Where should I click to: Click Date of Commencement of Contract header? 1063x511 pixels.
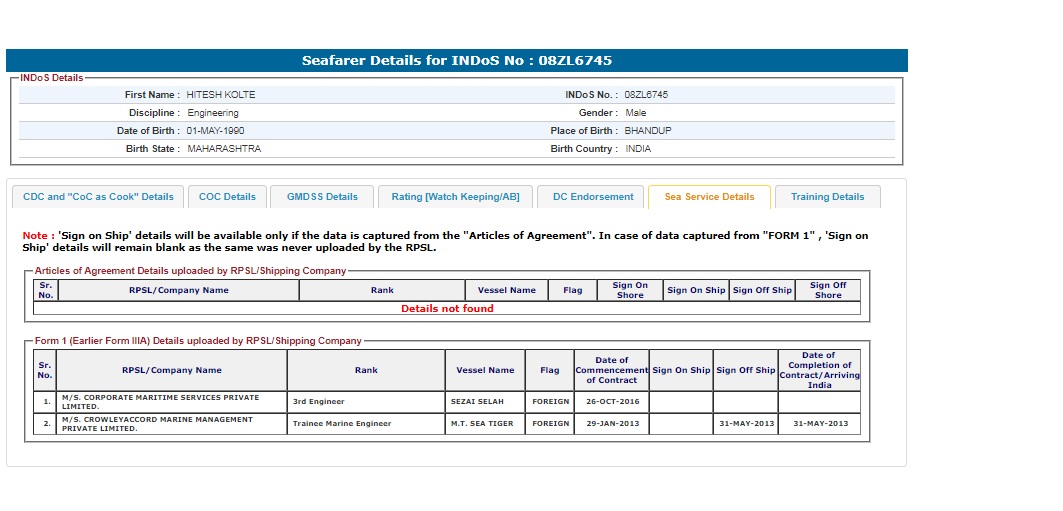tap(611, 370)
